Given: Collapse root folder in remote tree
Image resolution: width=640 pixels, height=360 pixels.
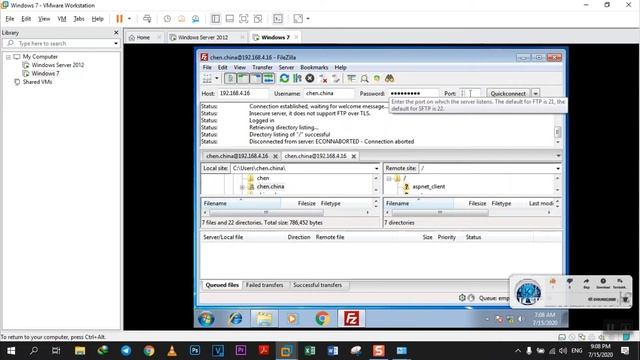Looking at the screenshot, I should [389, 178].
